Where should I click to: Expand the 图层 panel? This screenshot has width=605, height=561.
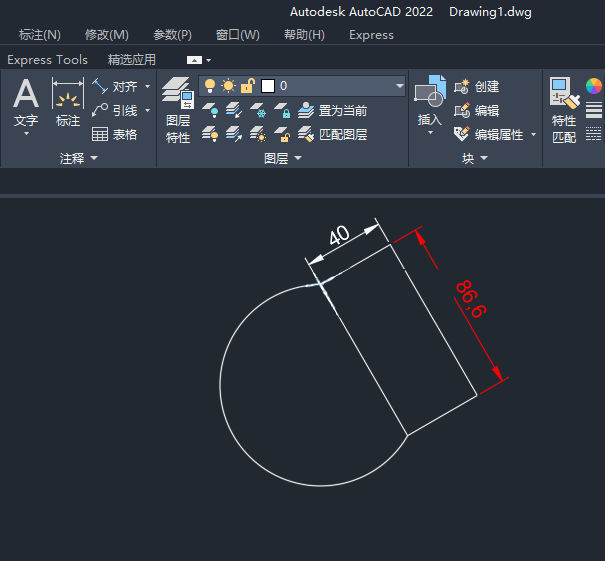tap(283, 158)
